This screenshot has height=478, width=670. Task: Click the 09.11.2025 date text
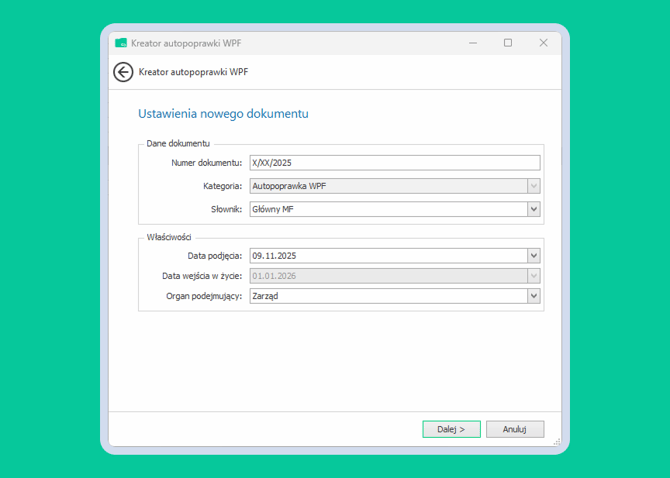tap(274, 256)
